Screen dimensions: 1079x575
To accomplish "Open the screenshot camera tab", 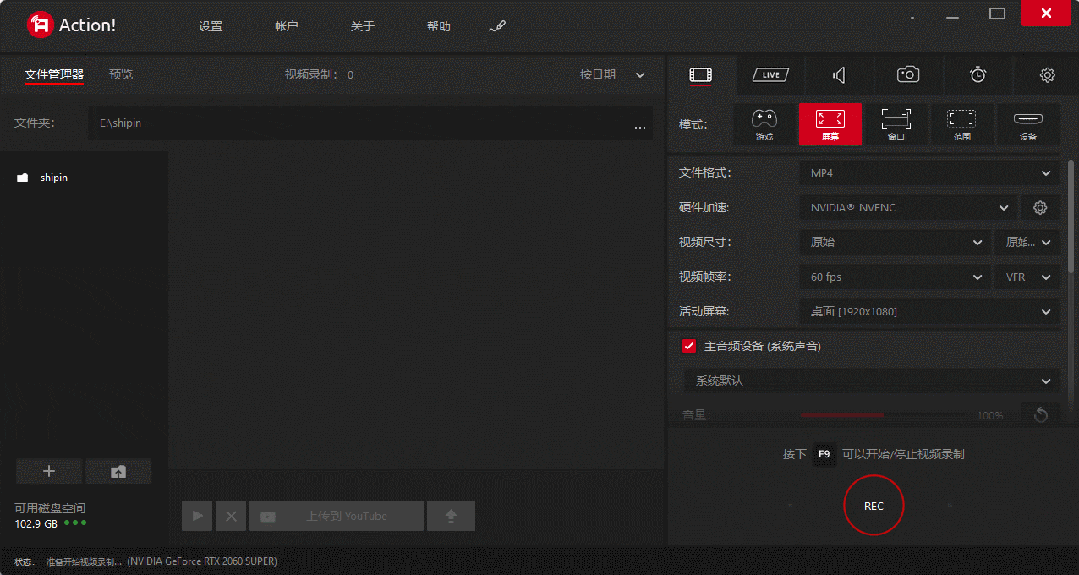I will click(x=908, y=75).
